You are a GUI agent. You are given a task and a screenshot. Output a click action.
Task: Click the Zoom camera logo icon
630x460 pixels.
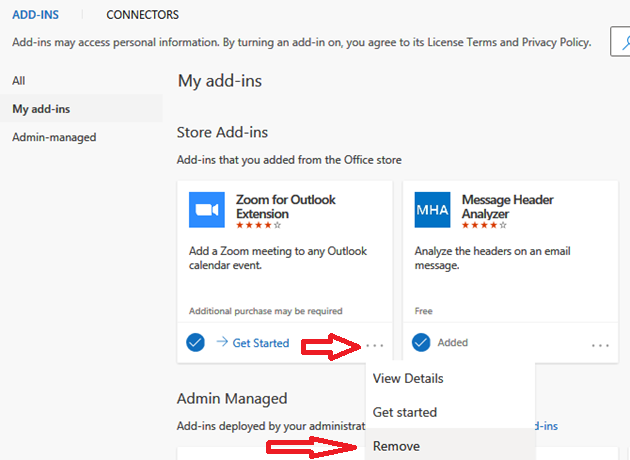point(207,210)
